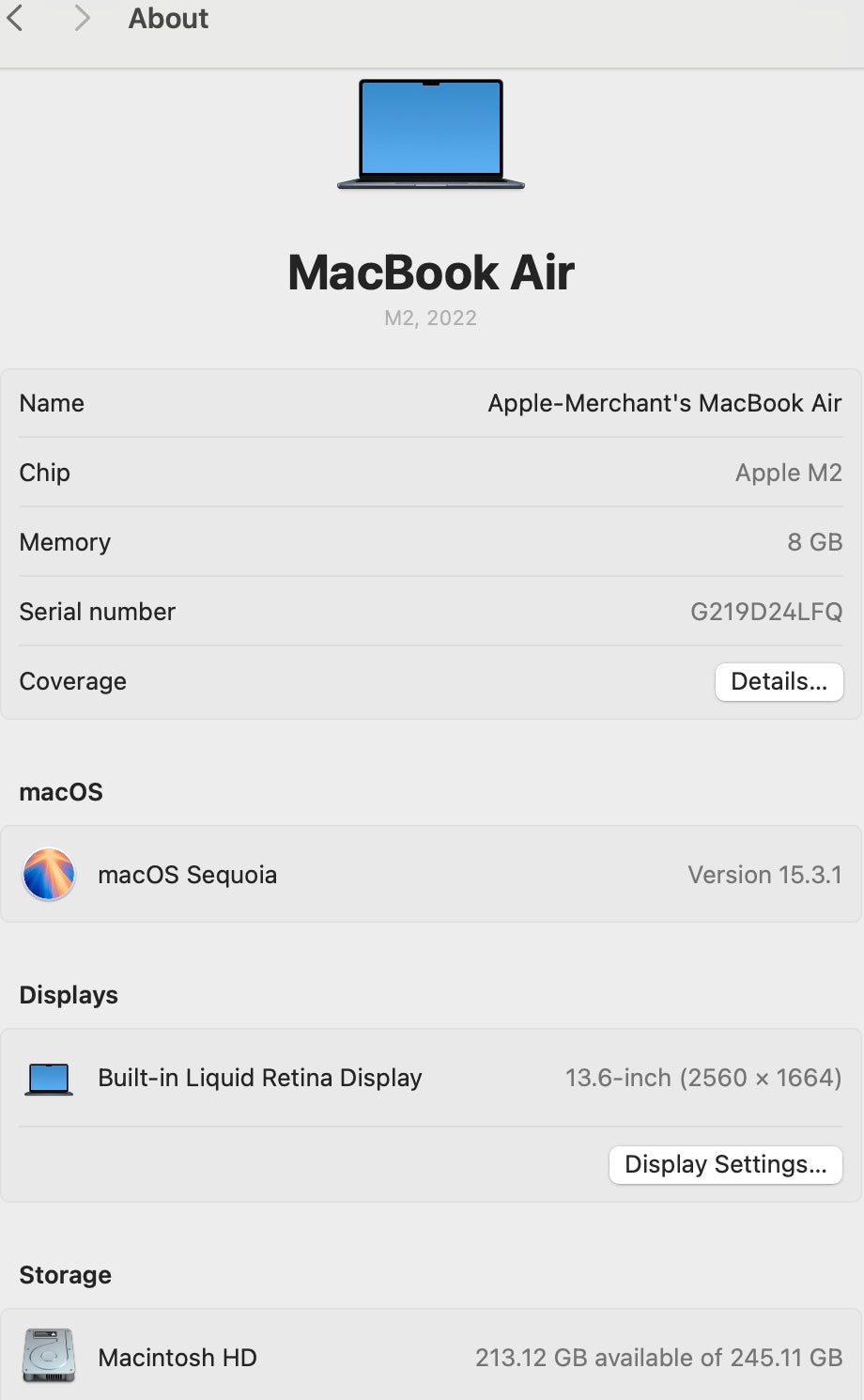Click the Version 15.3.1 text
This screenshot has height=1400, width=864.
coord(764,875)
